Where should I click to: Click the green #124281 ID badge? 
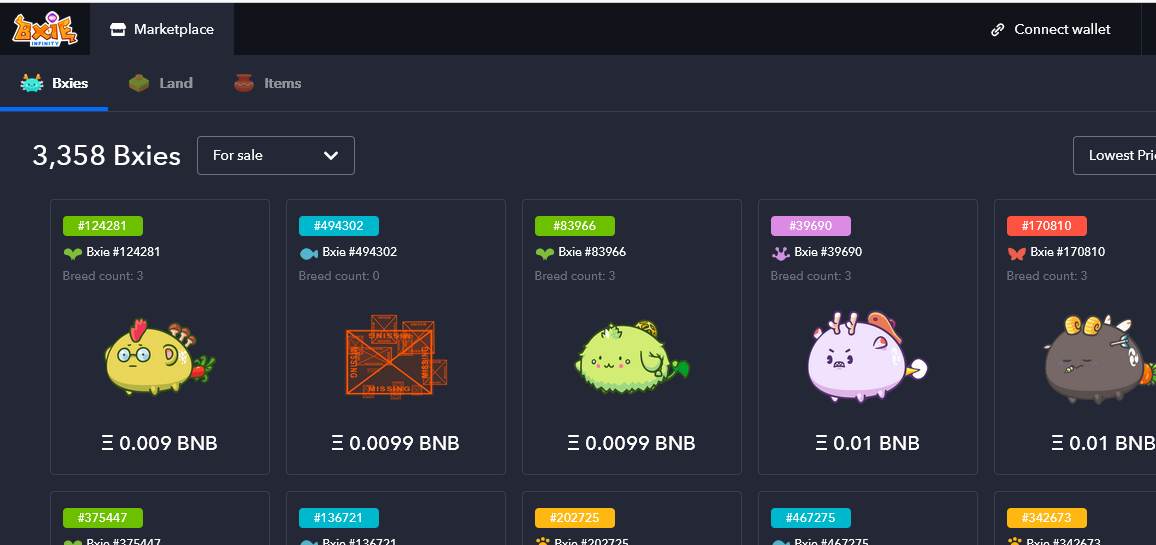pos(102,226)
